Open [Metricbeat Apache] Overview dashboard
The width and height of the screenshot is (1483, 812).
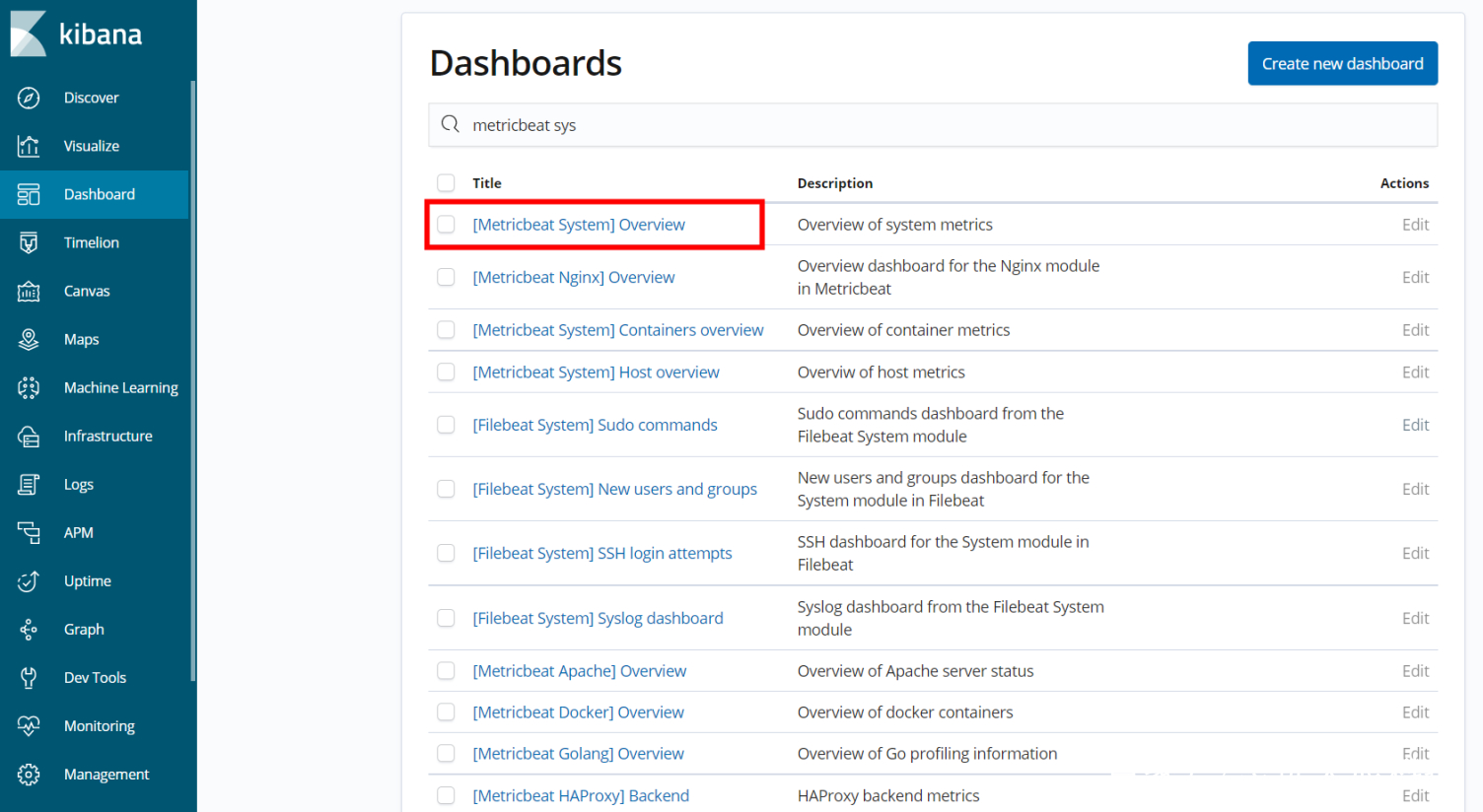(580, 671)
